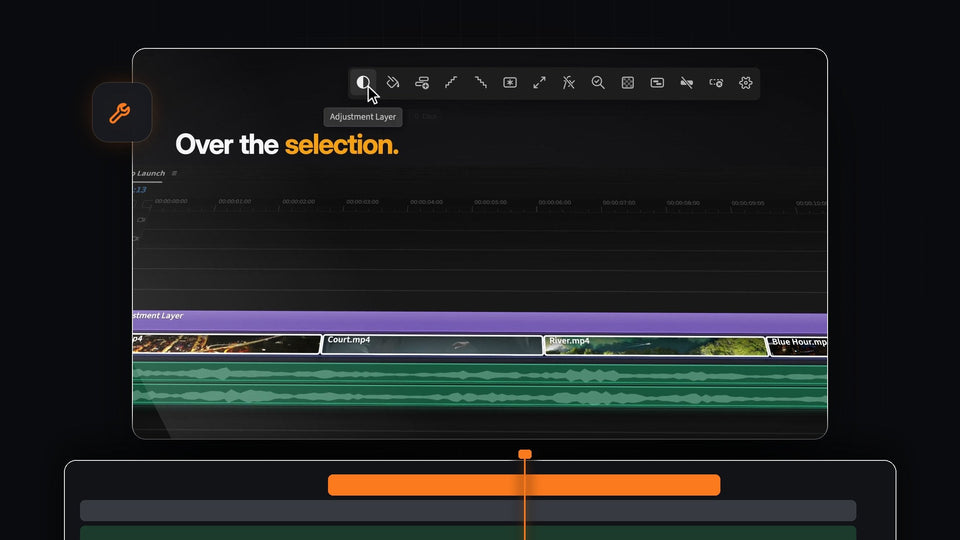Select the descending staircase icon
Viewport: 960px width, 540px height.
(481, 82)
